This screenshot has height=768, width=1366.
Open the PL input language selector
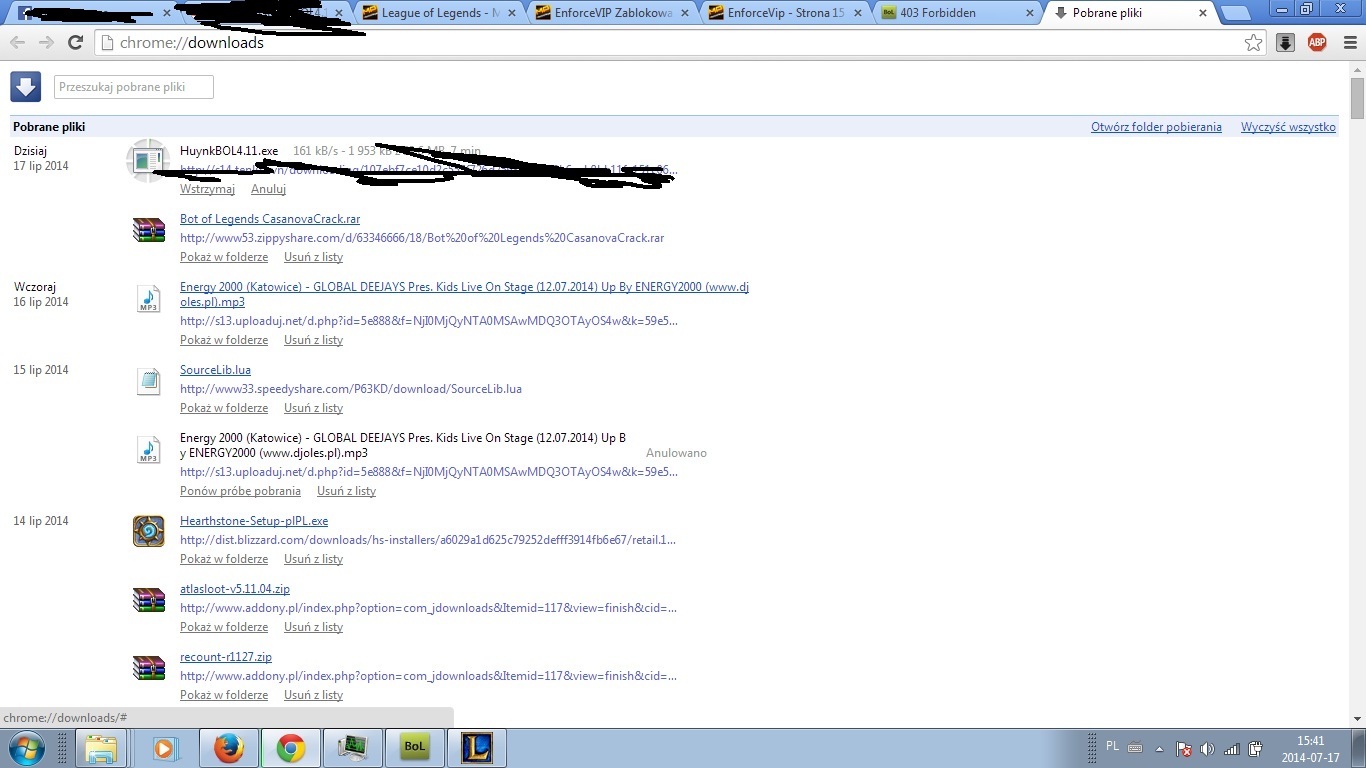pyautogui.click(x=1113, y=746)
